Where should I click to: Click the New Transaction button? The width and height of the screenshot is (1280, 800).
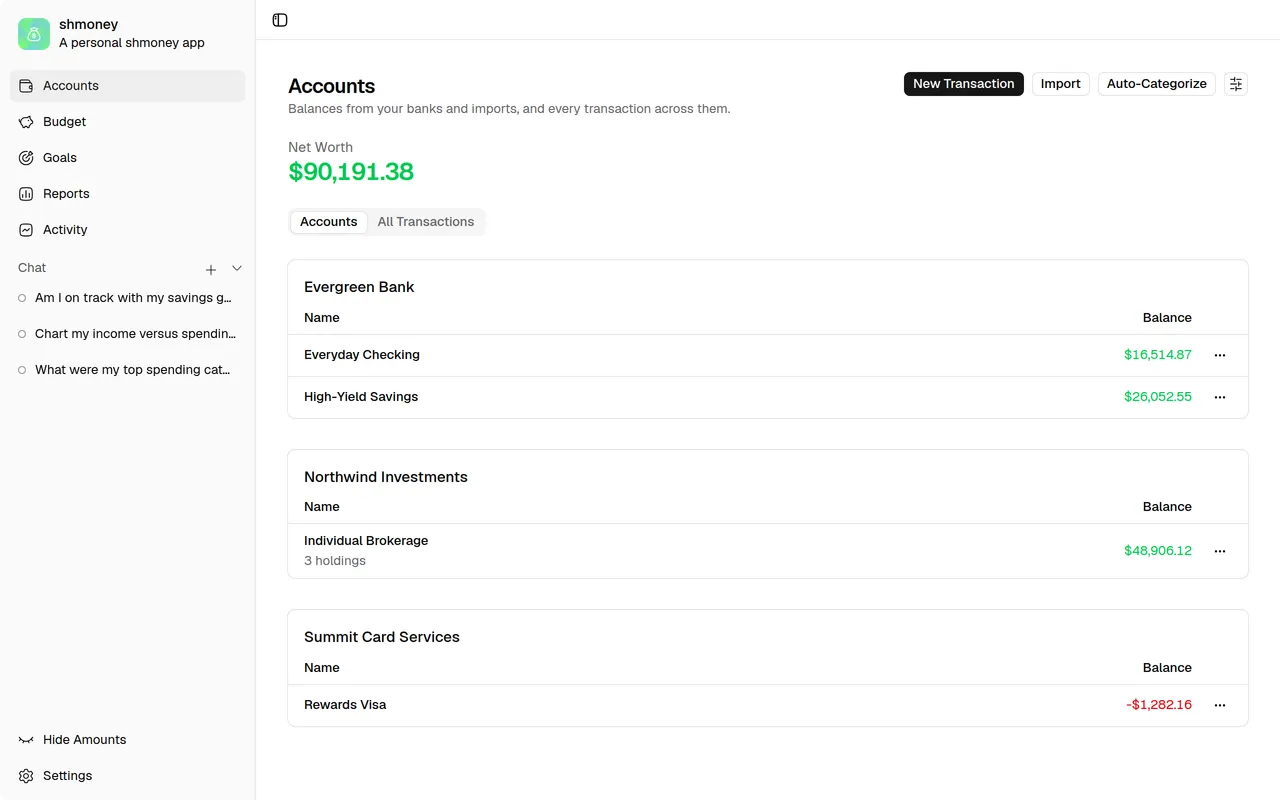(x=964, y=84)
